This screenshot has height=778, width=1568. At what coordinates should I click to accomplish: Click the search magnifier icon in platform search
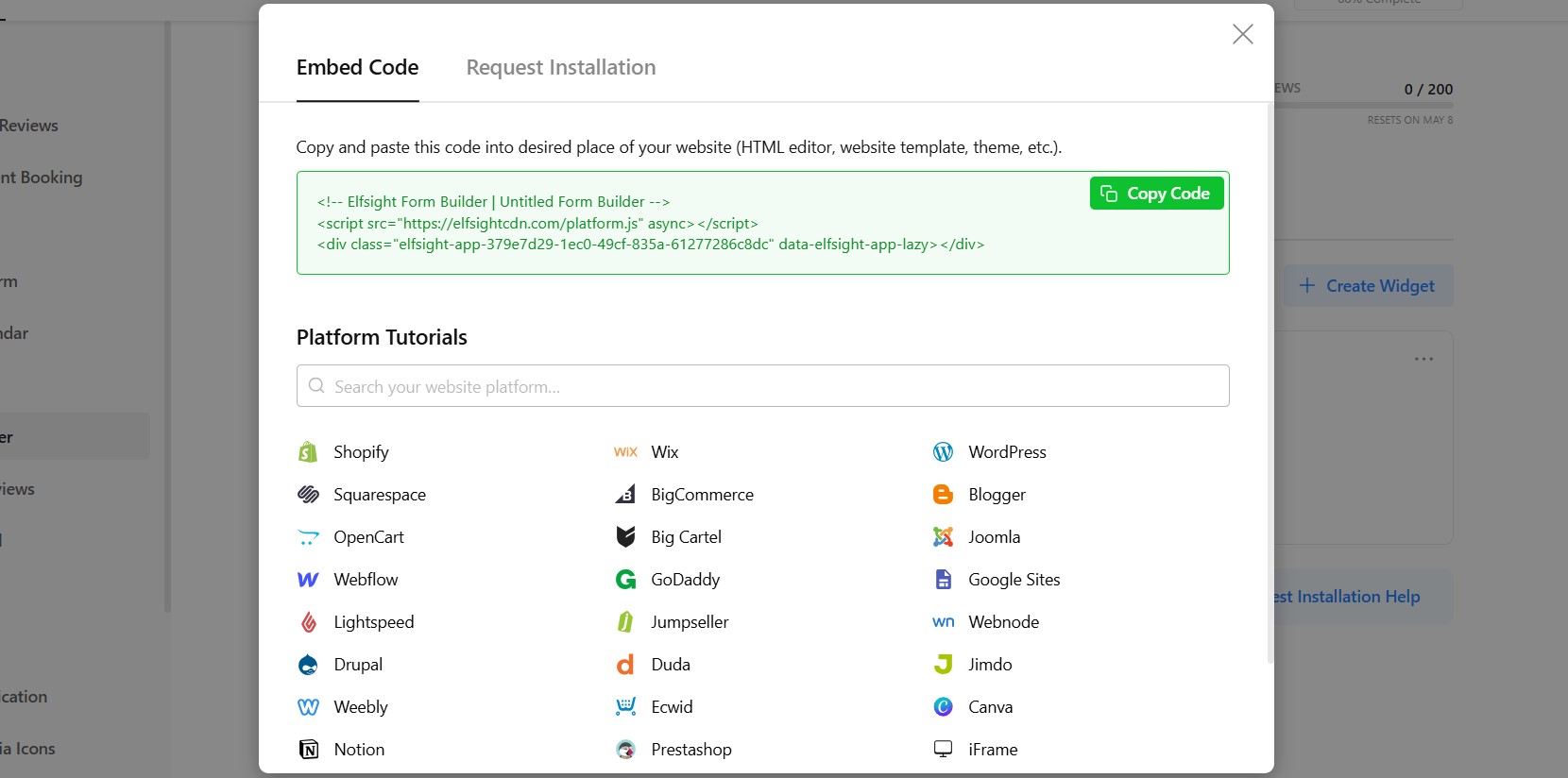(x=316, y=386)
